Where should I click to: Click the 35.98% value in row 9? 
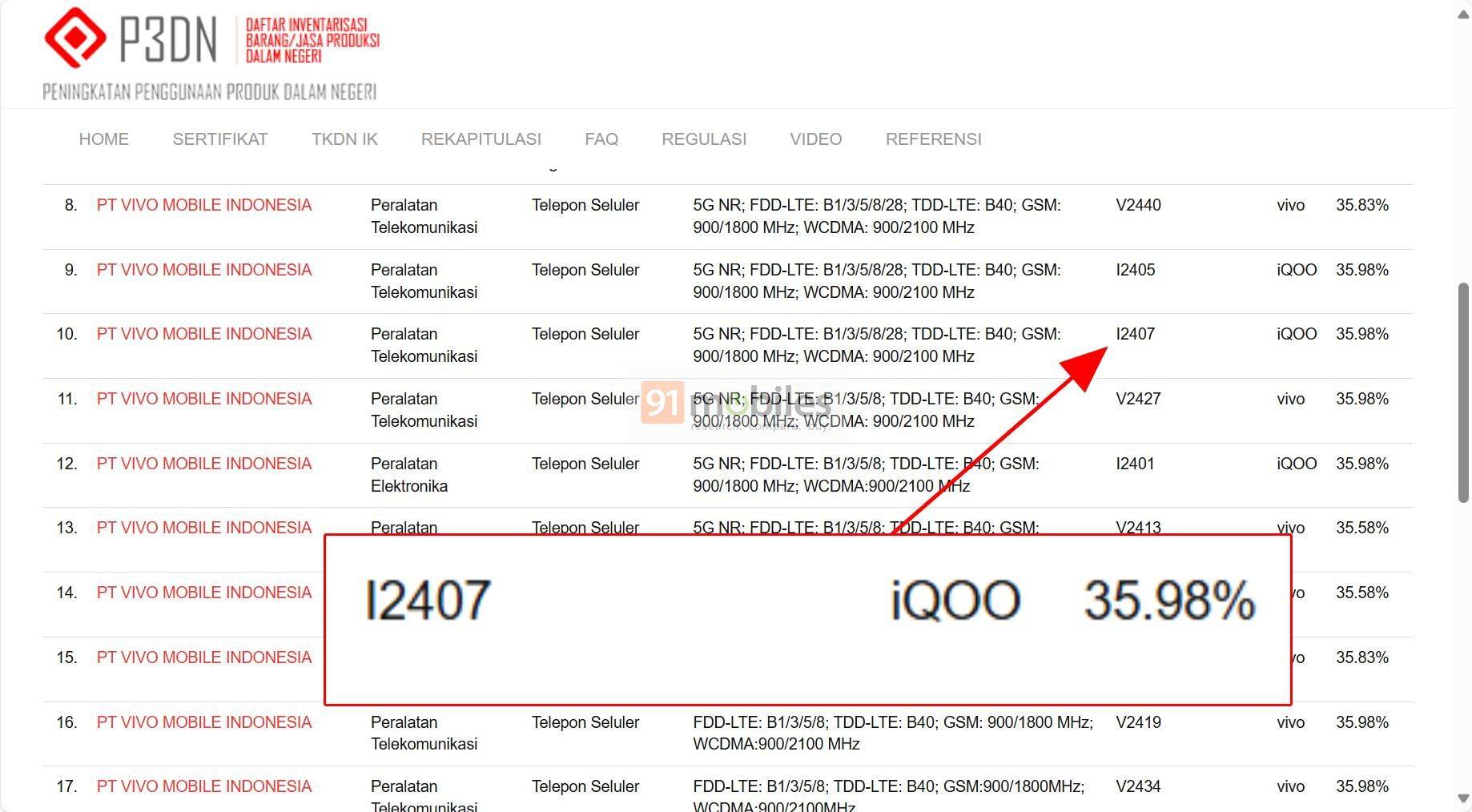[1362, 270]
